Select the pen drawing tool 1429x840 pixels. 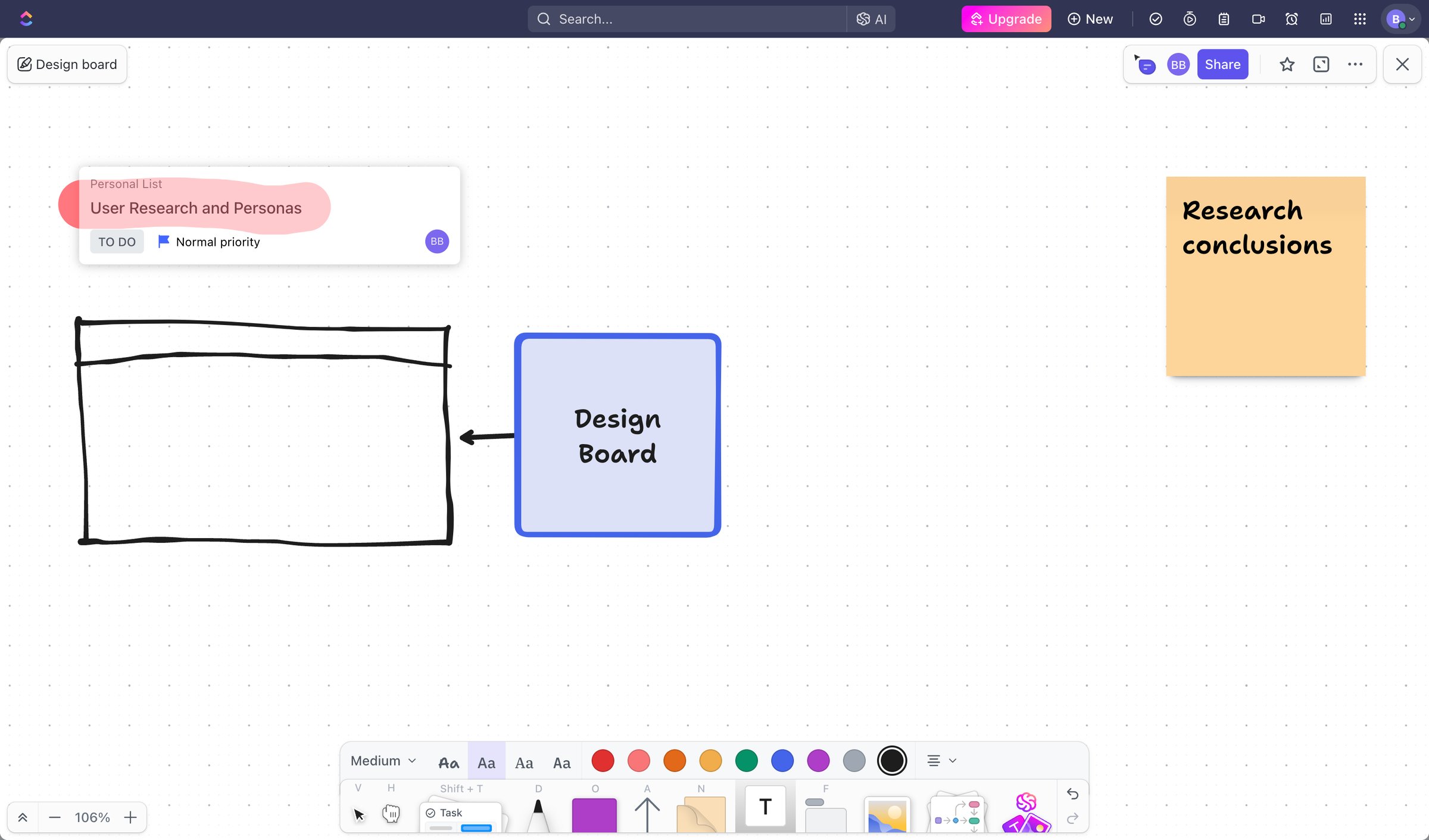[x=538, y=816]
